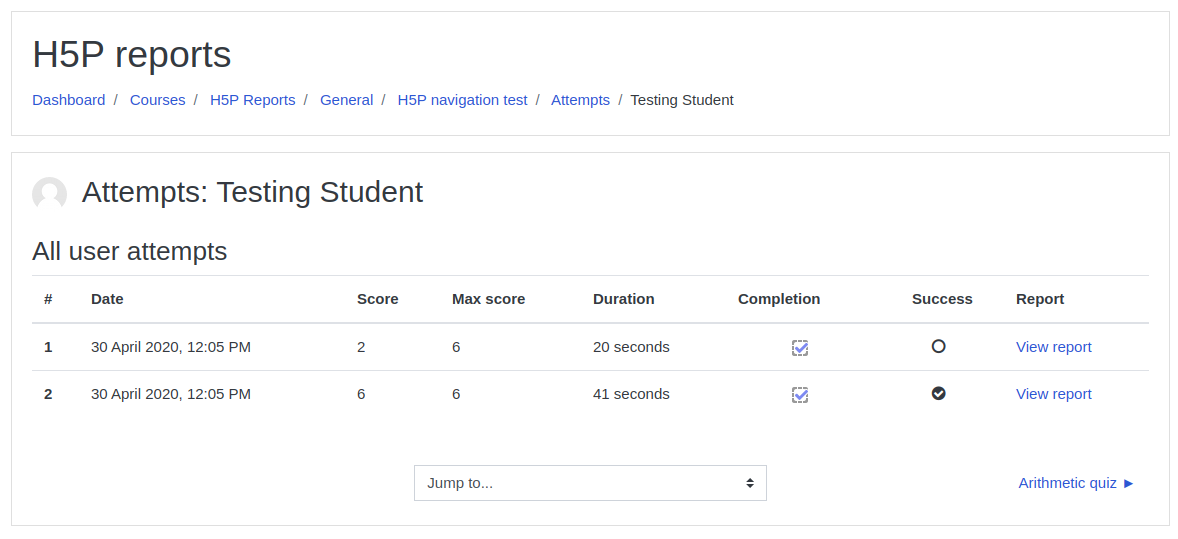Click the Success column header
The width and height of the screenshot is (1178, 539).
(942, 299)
